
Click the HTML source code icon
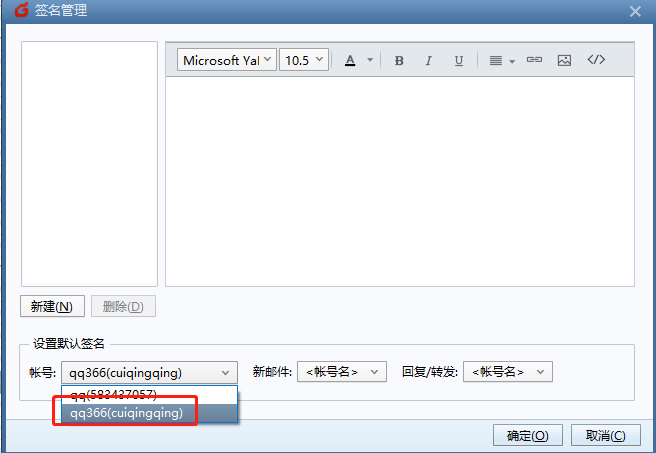coord(596,60)
